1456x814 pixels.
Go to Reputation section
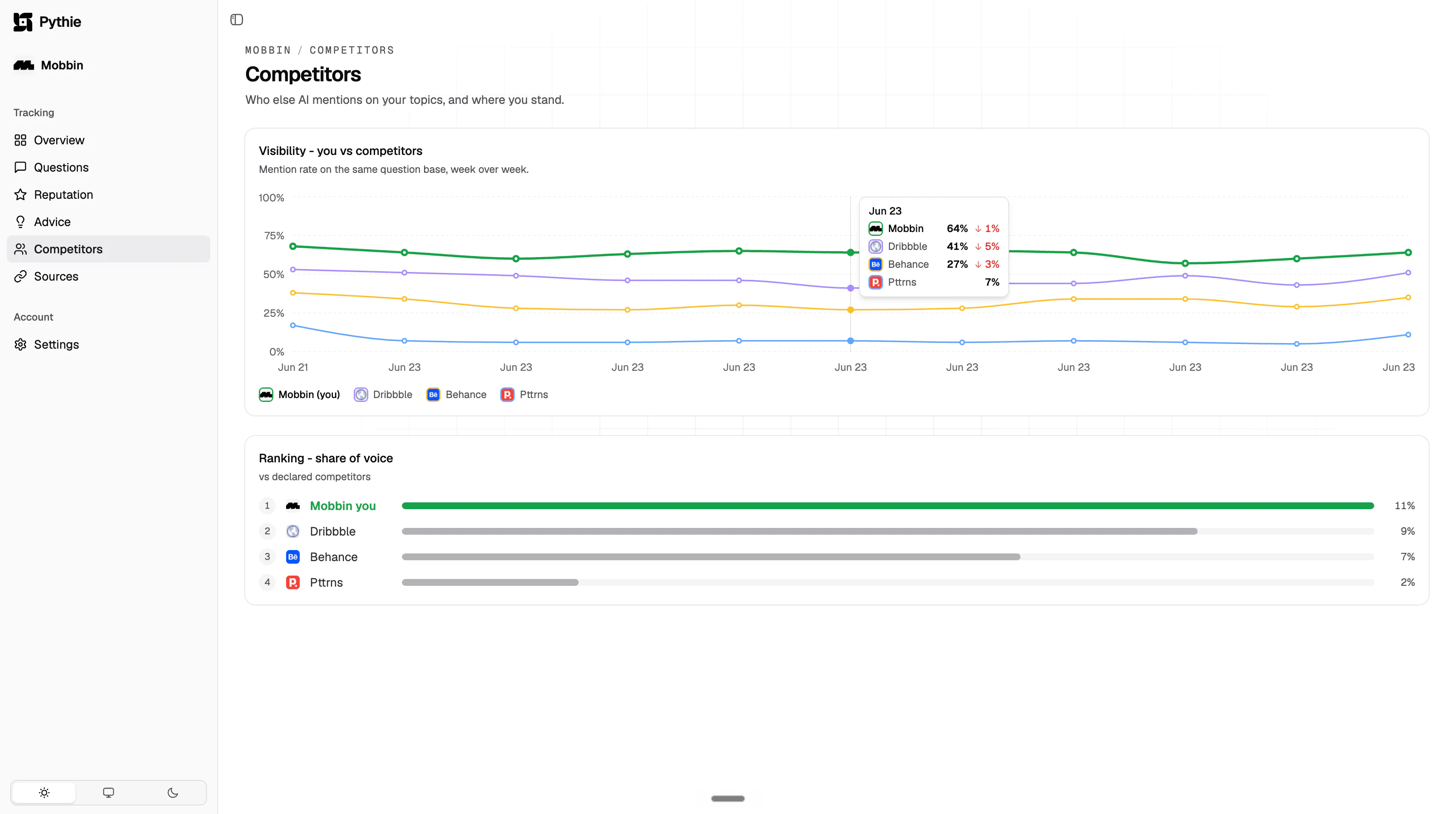click(109, 195)
